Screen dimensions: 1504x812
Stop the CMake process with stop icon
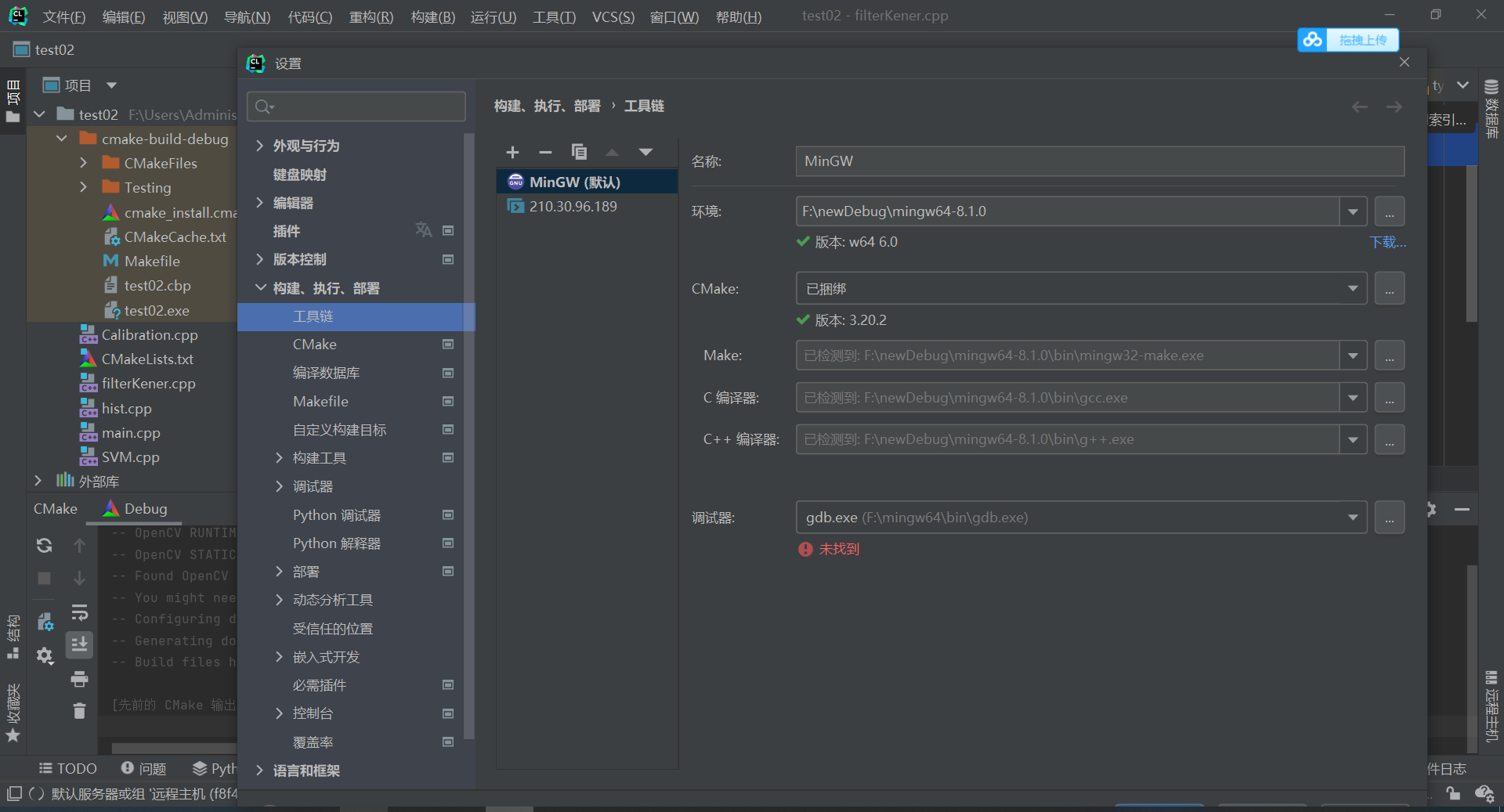point(44,579)
